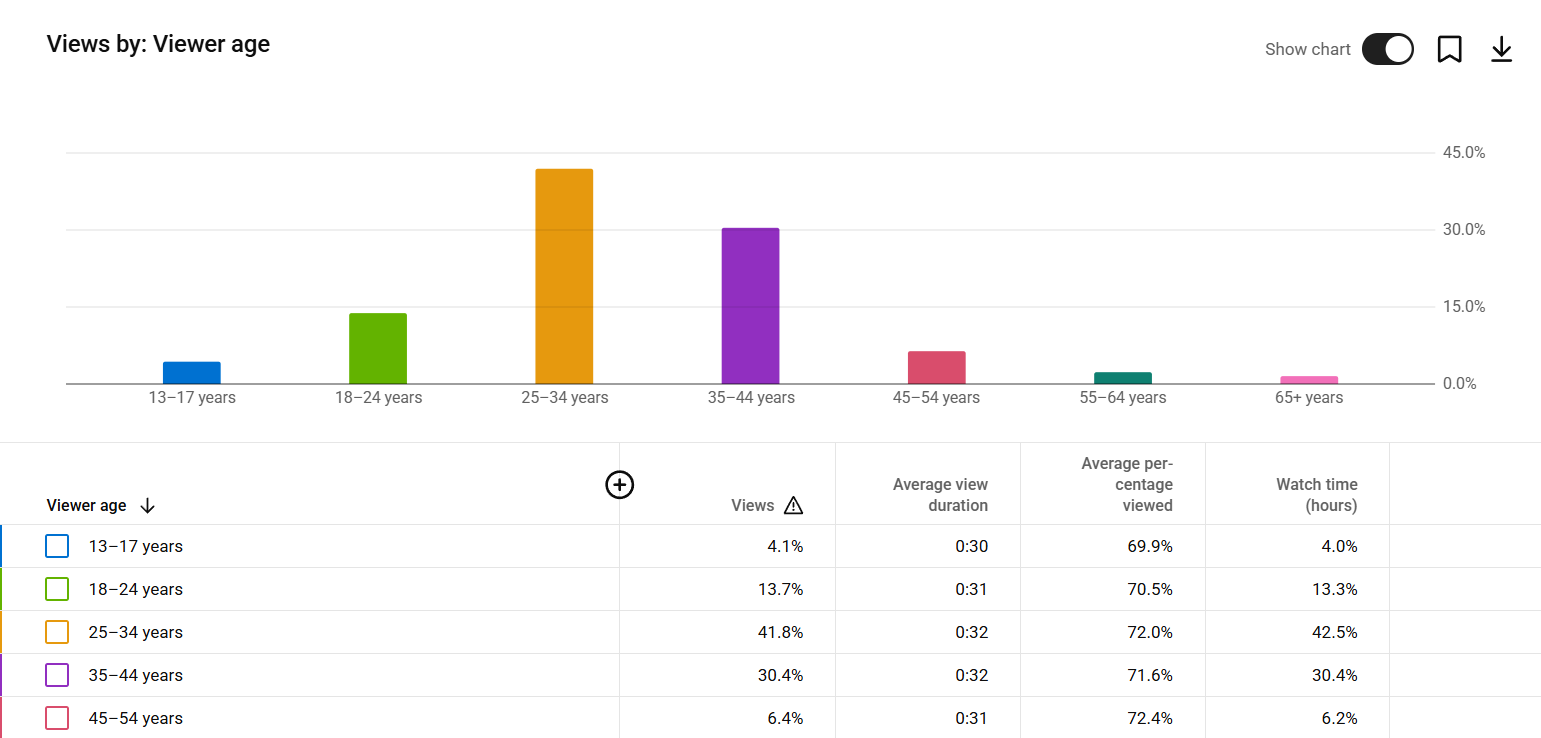Viewport: 1541px width, 738px height.
Task: Tick the 25–34 years checkbox
Action: pos(57,632)
